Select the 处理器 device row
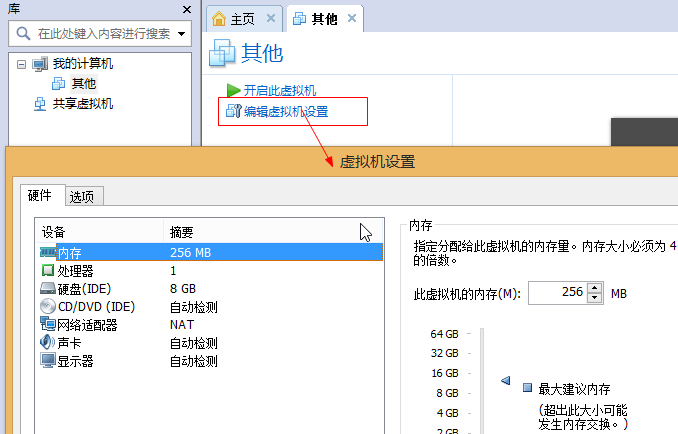Image resolution: width=678 pixels, height=434 pixels. click(x=211, y=271)
